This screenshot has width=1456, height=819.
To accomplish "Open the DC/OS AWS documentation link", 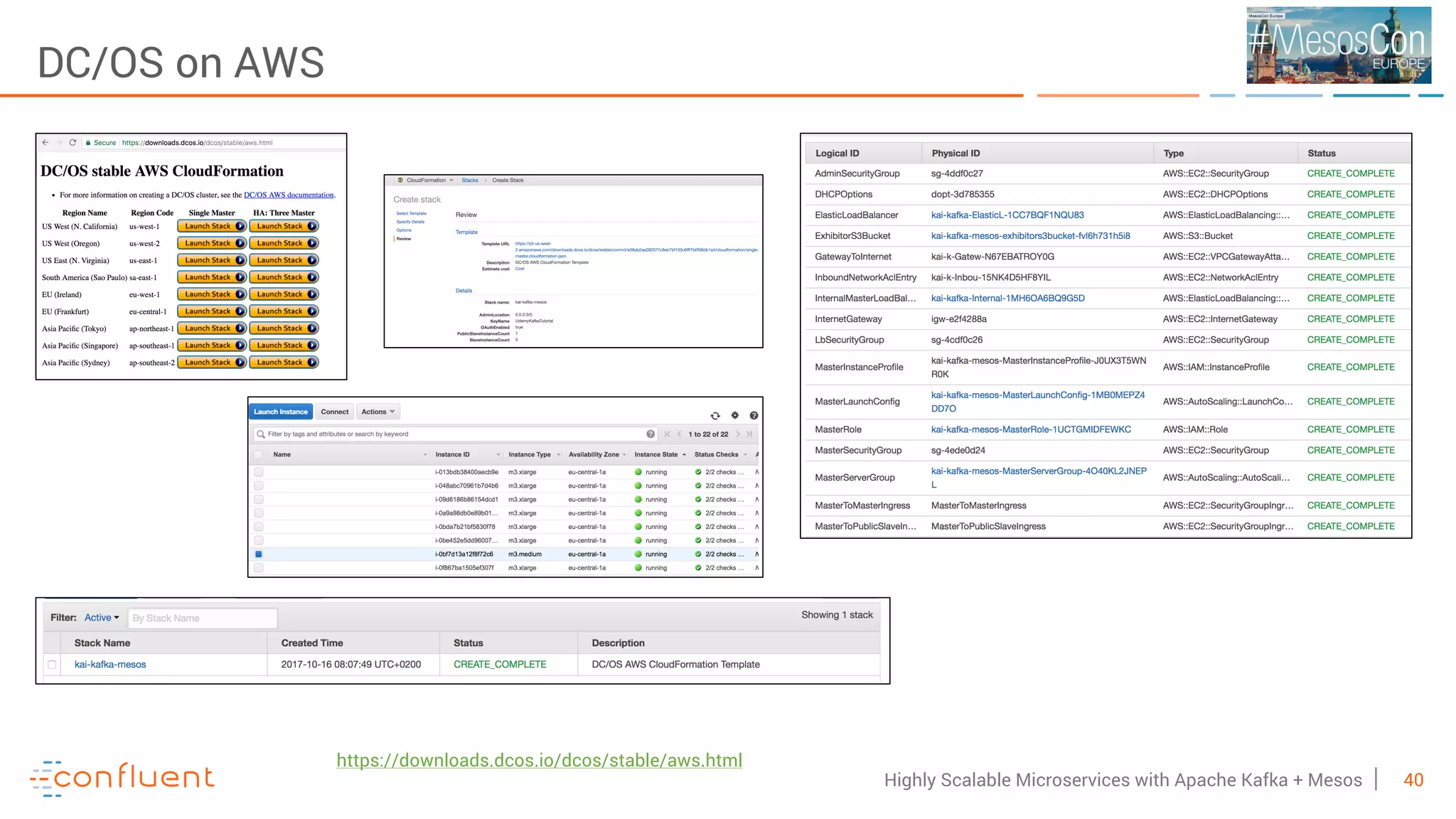I will tap(289, 195).
